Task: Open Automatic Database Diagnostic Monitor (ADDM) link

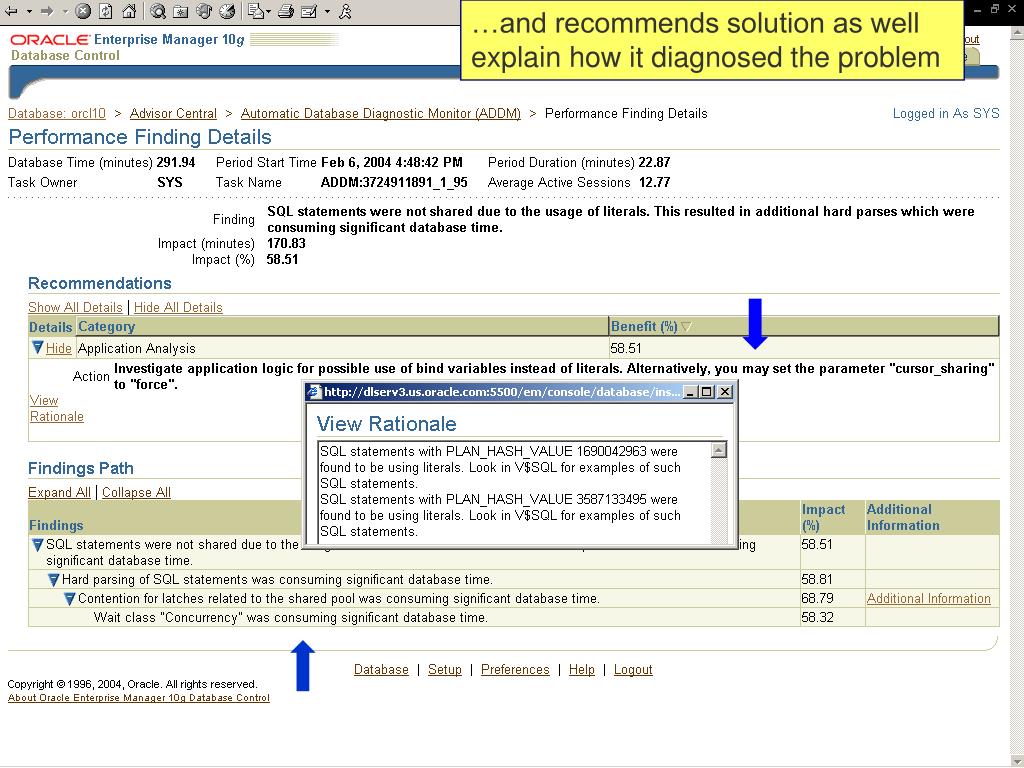Action: (381, 114)
